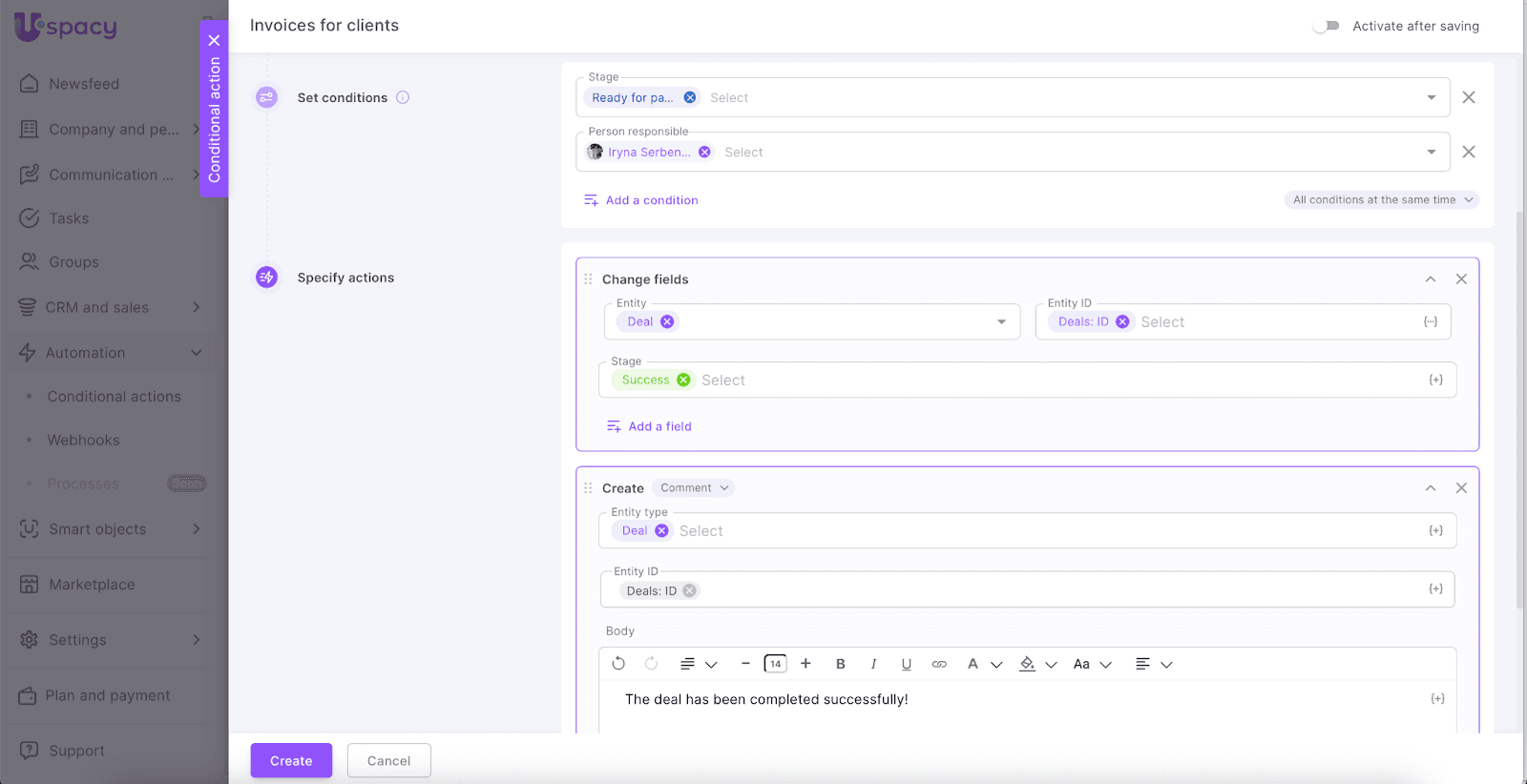This screenshot has height=784, width=1527.
Task: Collapse the Change fields action block
Action: [1431, 279]
